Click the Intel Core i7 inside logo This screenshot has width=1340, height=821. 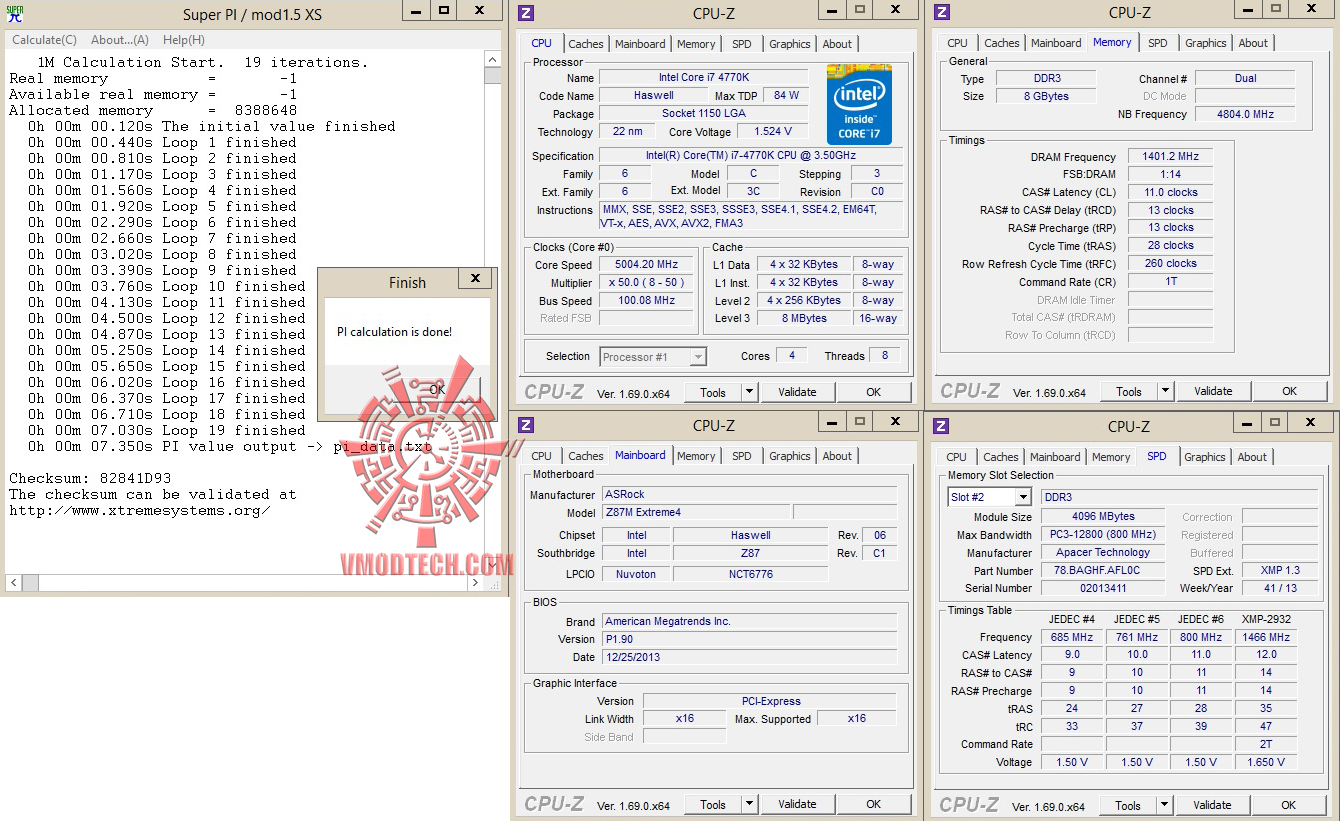click(859, 105)
